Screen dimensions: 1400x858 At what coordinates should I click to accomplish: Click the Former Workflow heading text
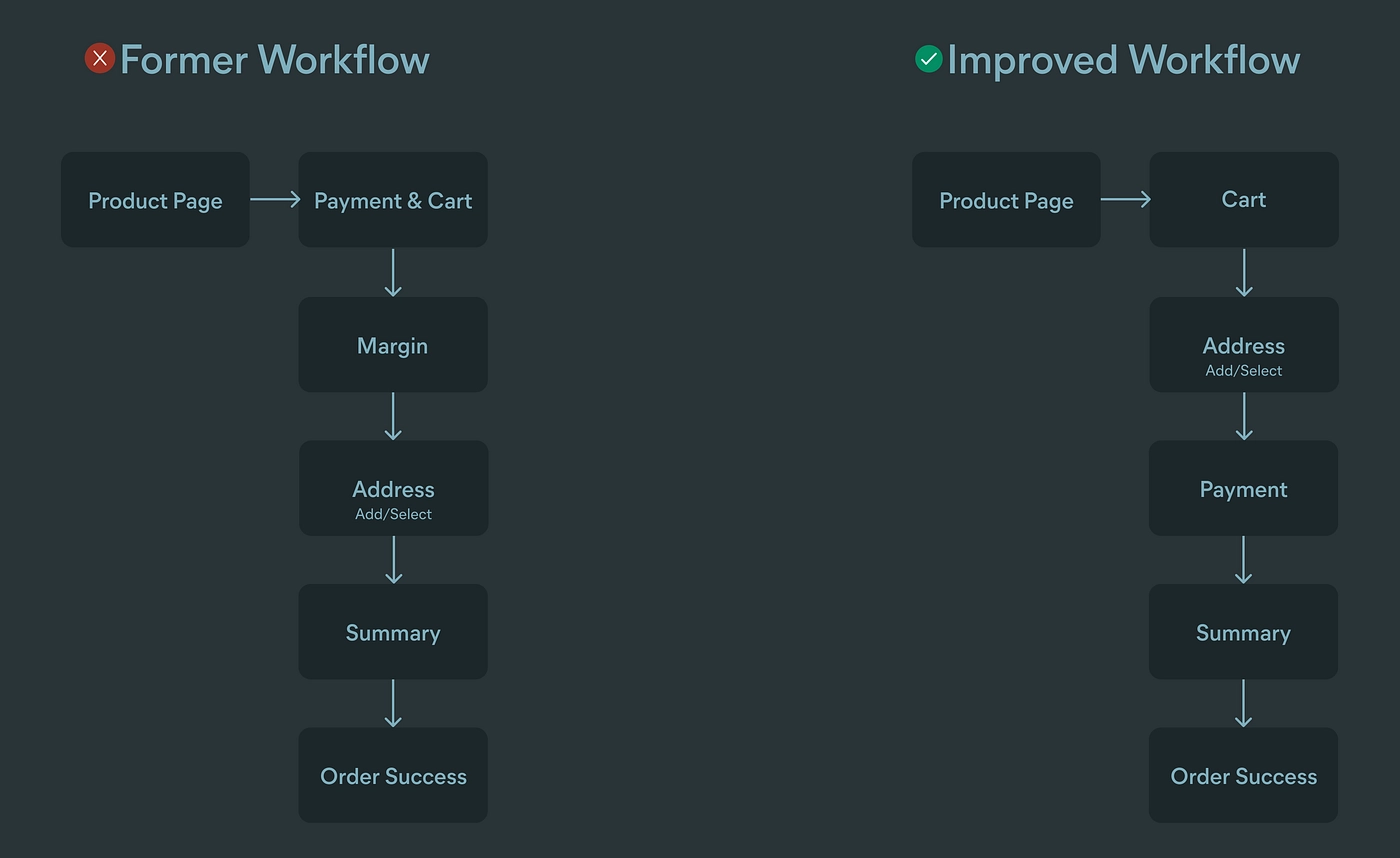tap(274, 58)
